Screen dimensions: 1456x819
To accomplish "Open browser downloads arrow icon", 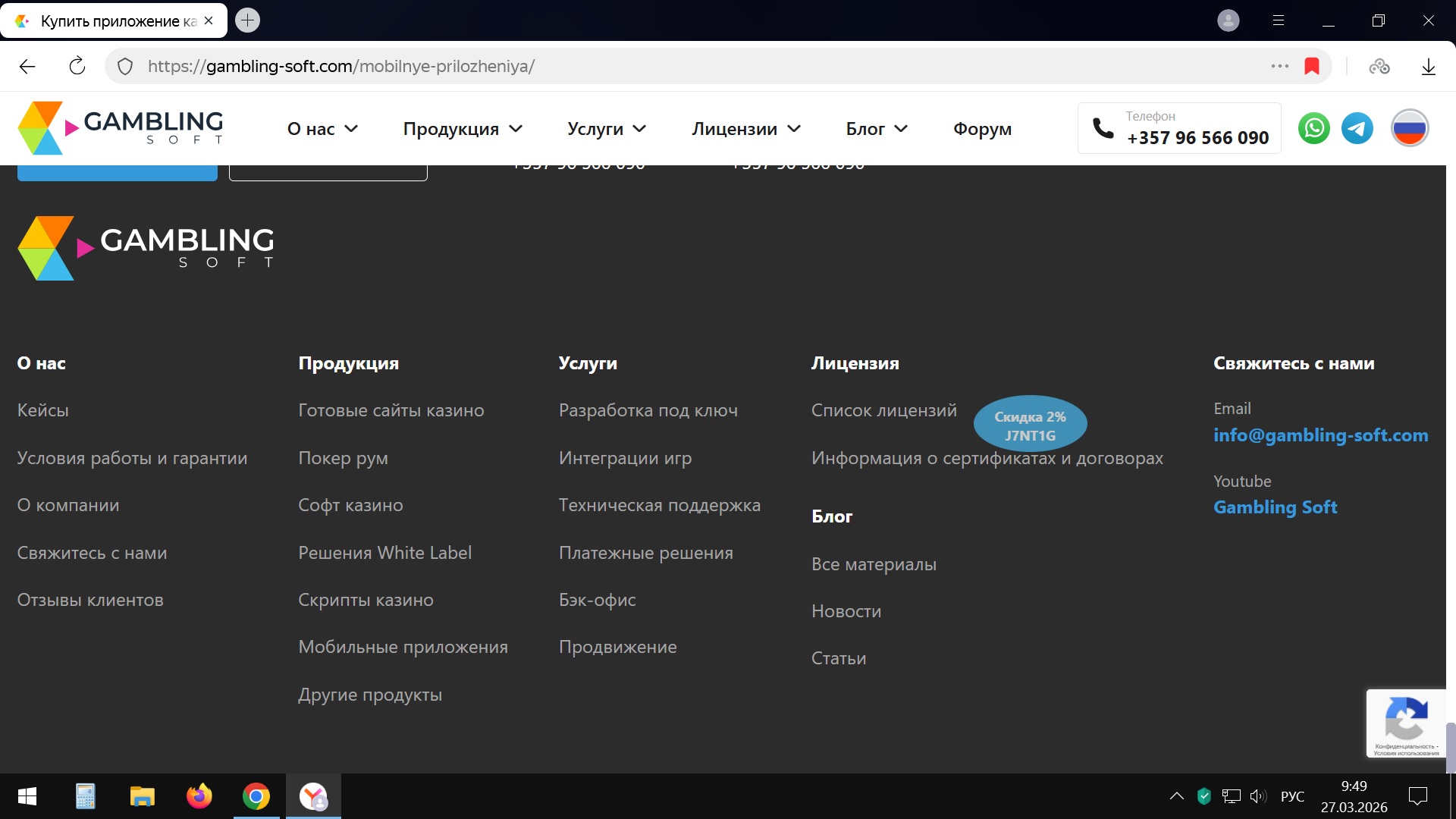I will point(1428,67).
